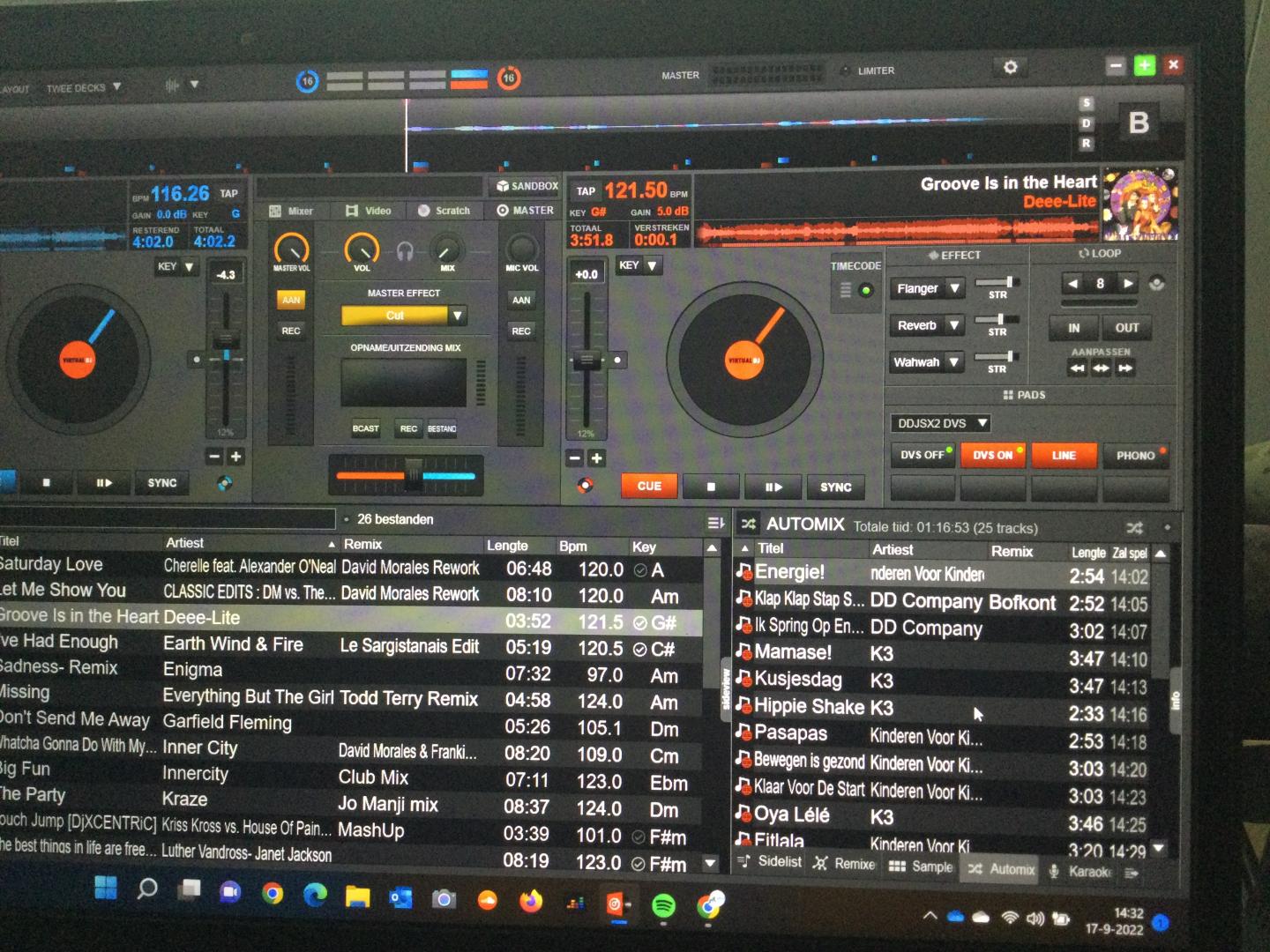This screenshot has height=952, width=1270.
Task: Open the browser list options icon
Action: [x=715, y=523]
